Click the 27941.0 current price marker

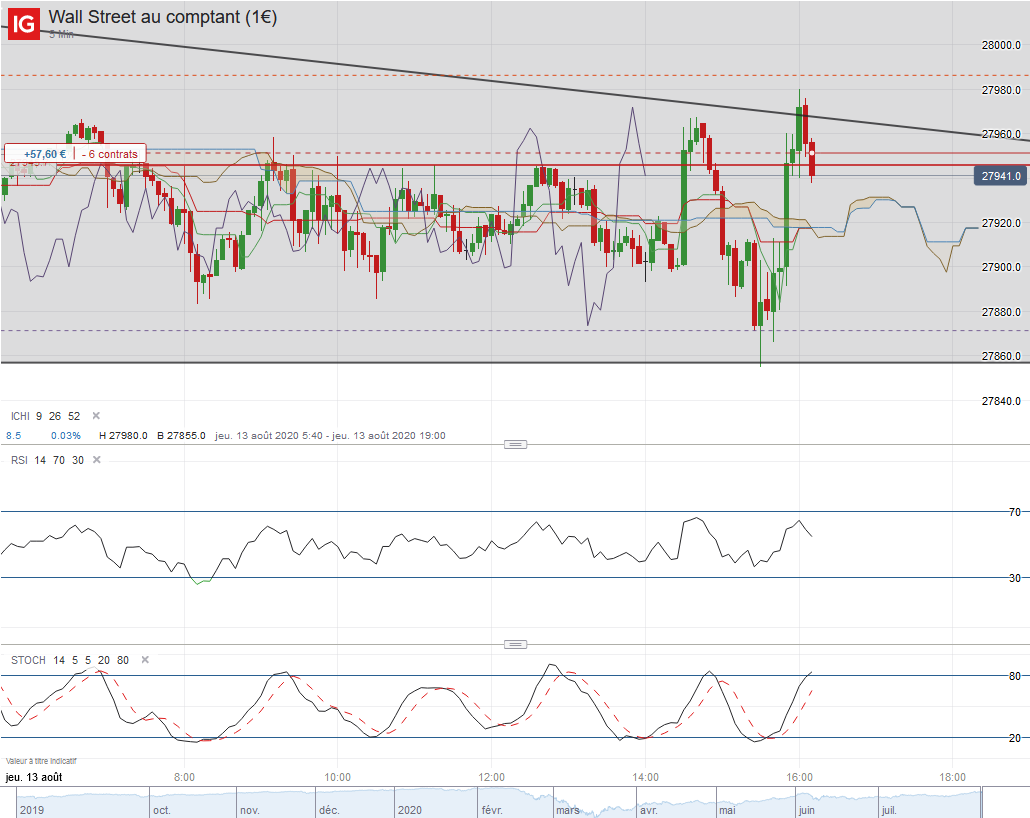(x=1000, y=176)
